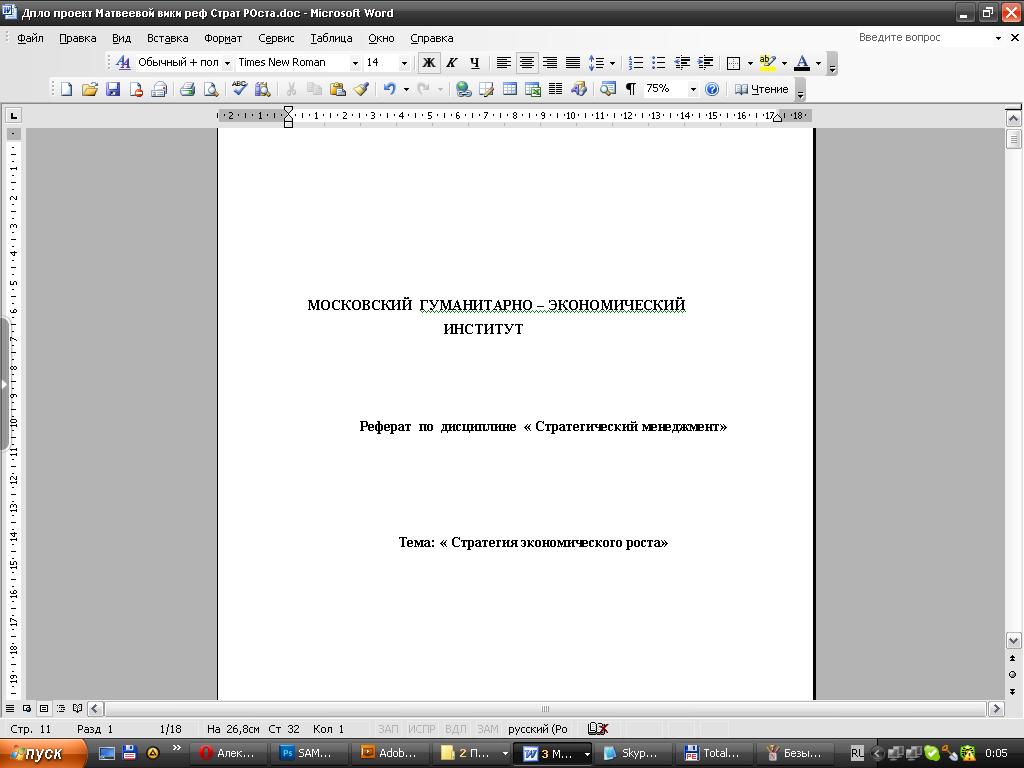1024x768 pixels.
Task: Insert a hyperlink
Action: (464, 89)
